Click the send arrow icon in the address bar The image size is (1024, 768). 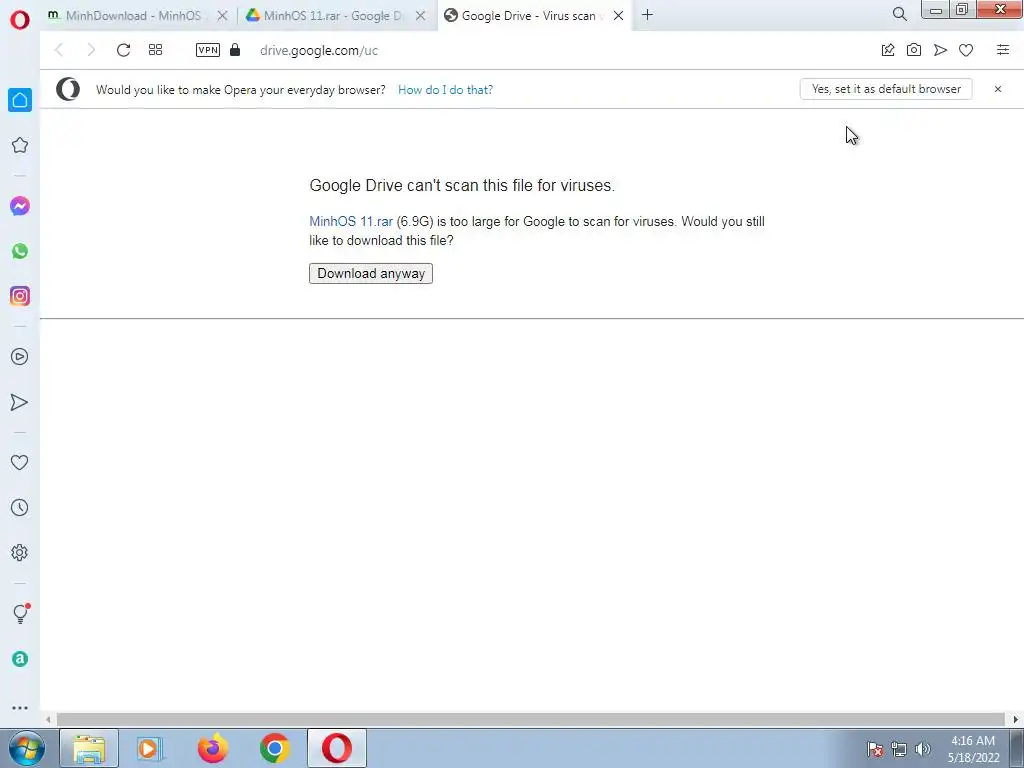[940, 50]
